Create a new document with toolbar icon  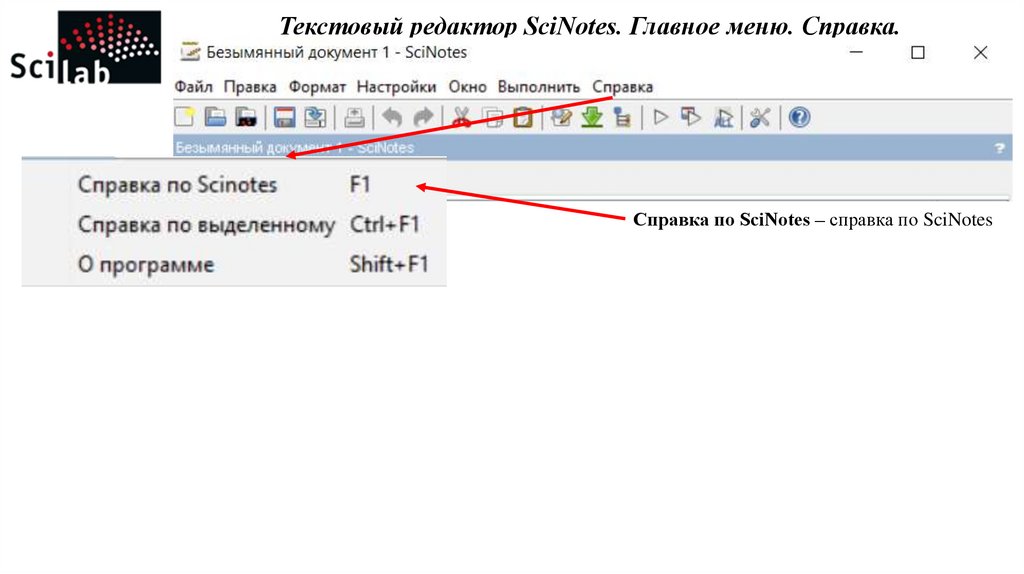click(x=184, y=118)
